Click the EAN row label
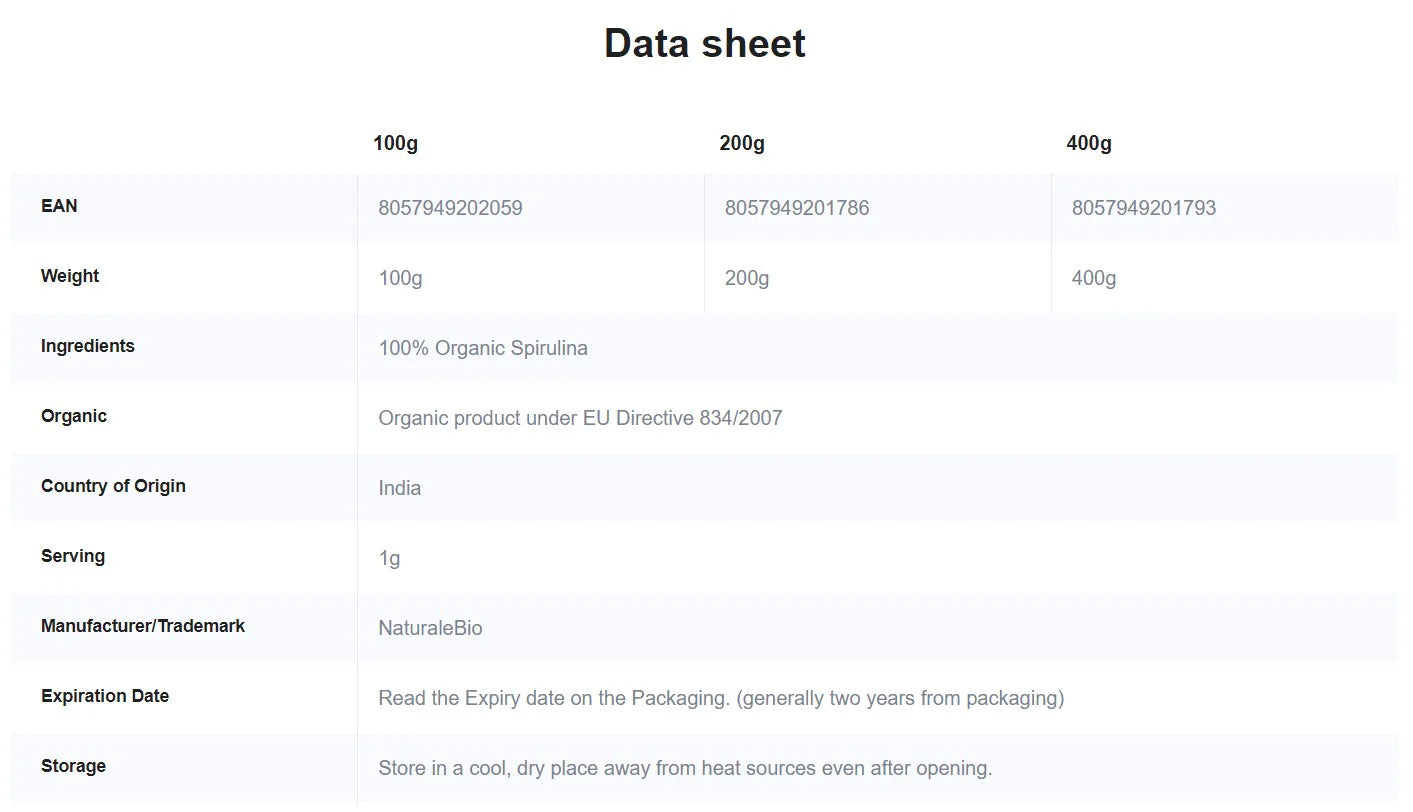Screen dimensions: 1413x812 [x=59, y=206]
